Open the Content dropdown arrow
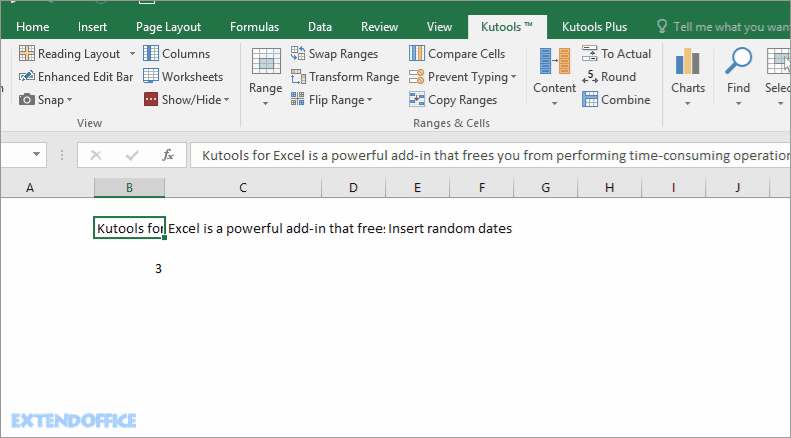 (x=554, y=103)
